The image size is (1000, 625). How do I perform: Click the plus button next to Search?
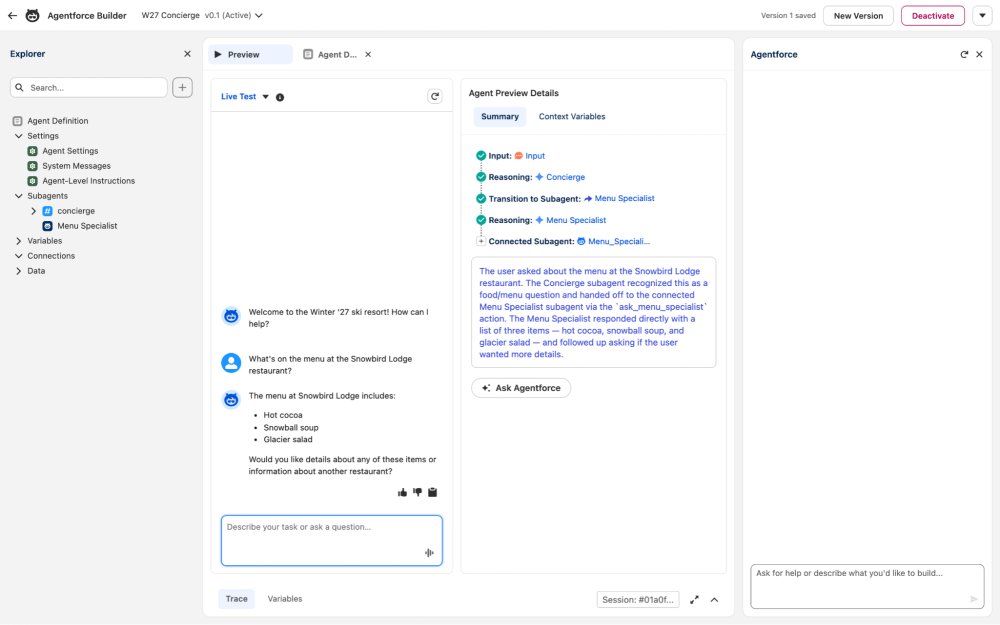[x=182, y=87]
